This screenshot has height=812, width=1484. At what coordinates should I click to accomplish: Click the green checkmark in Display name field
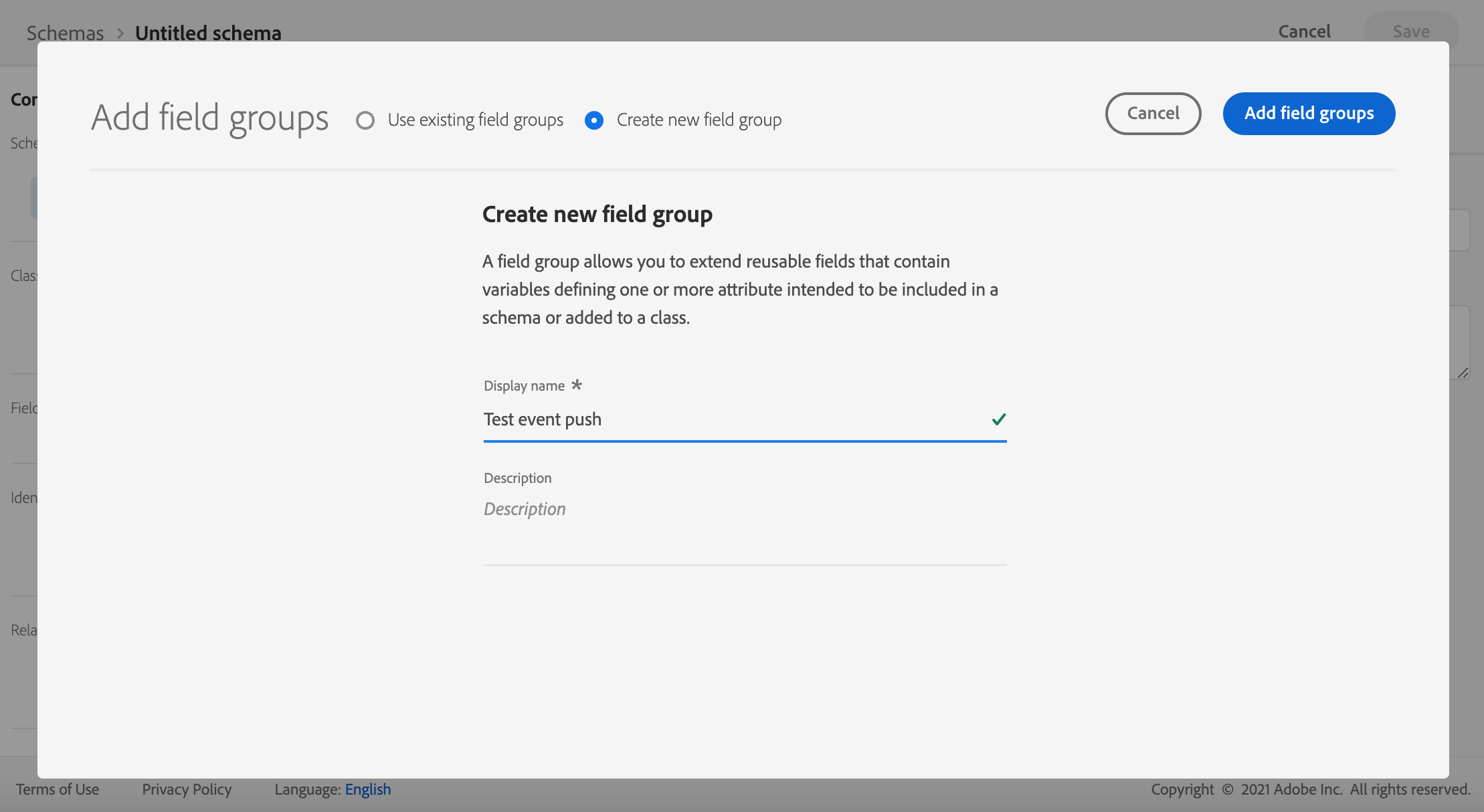(x=998, y=419)
